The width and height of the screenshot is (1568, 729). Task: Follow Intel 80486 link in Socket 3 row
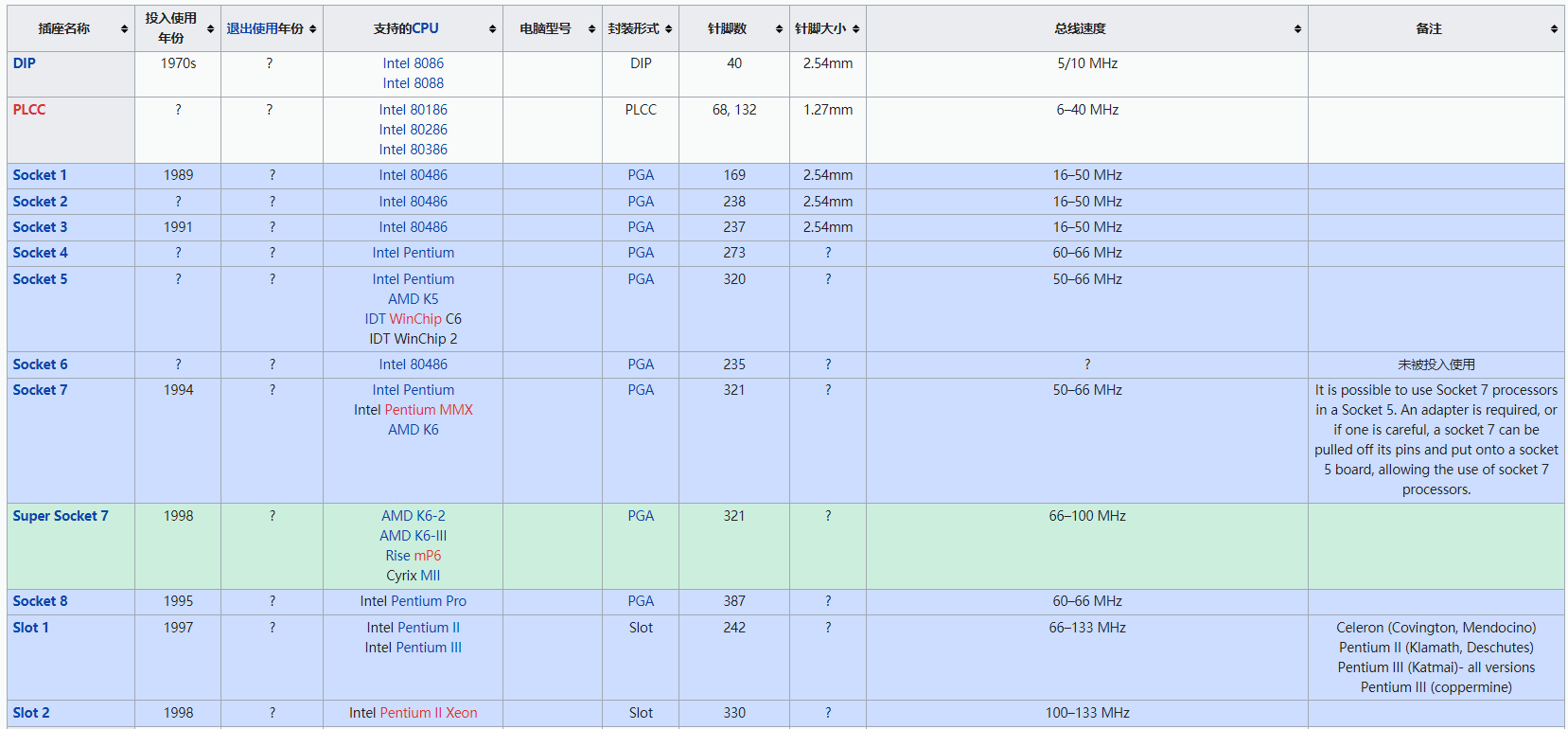pyautogui.click(x=414, y=227)
